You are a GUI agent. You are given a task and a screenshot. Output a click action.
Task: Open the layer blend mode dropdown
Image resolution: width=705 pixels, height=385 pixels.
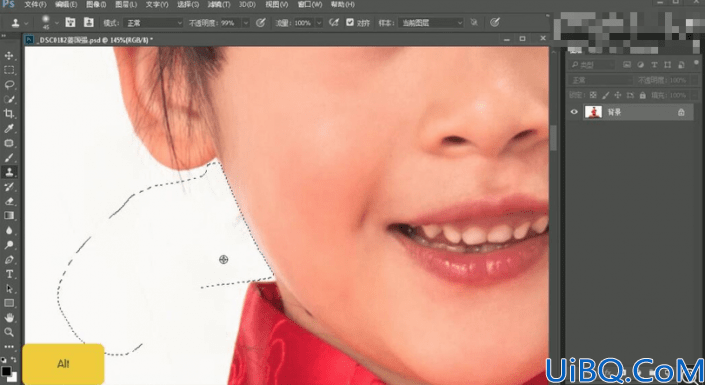pyautogui.click(x=600, y=81)
